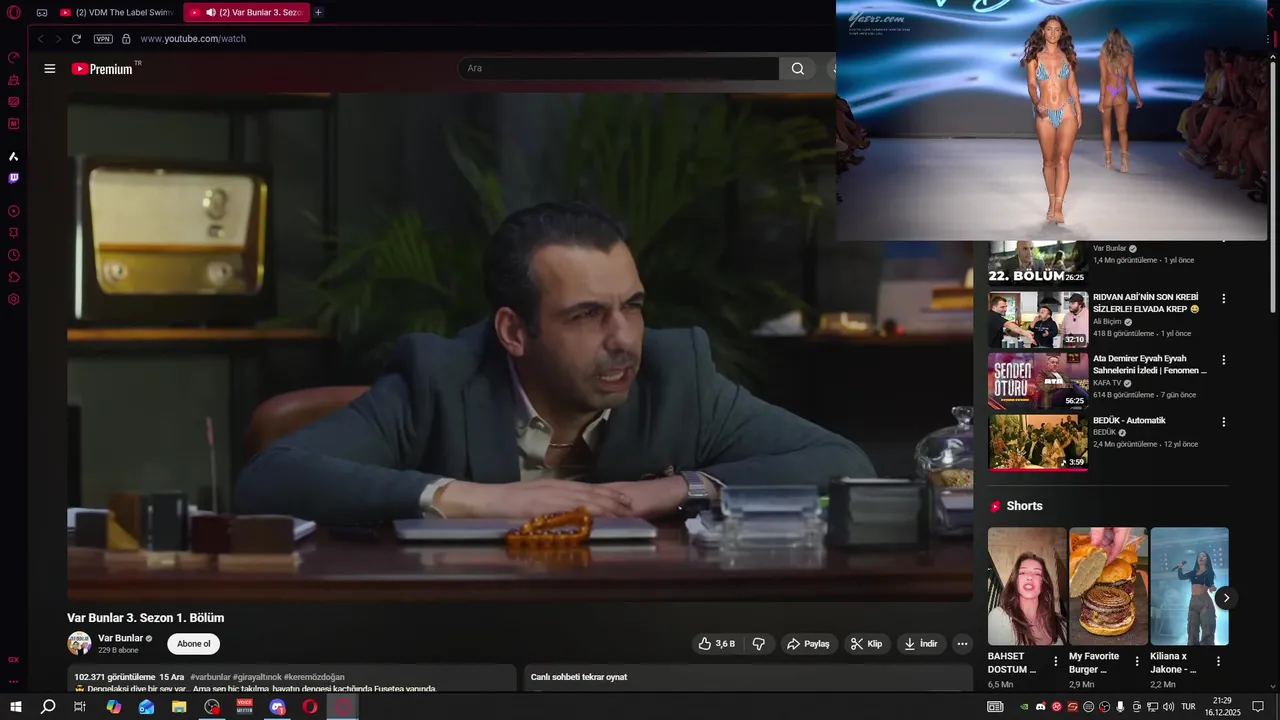Open Task View on taskbar
The width and height of the screenshot is (1280, 720).
pyautogui.click(x=80, y=707)
